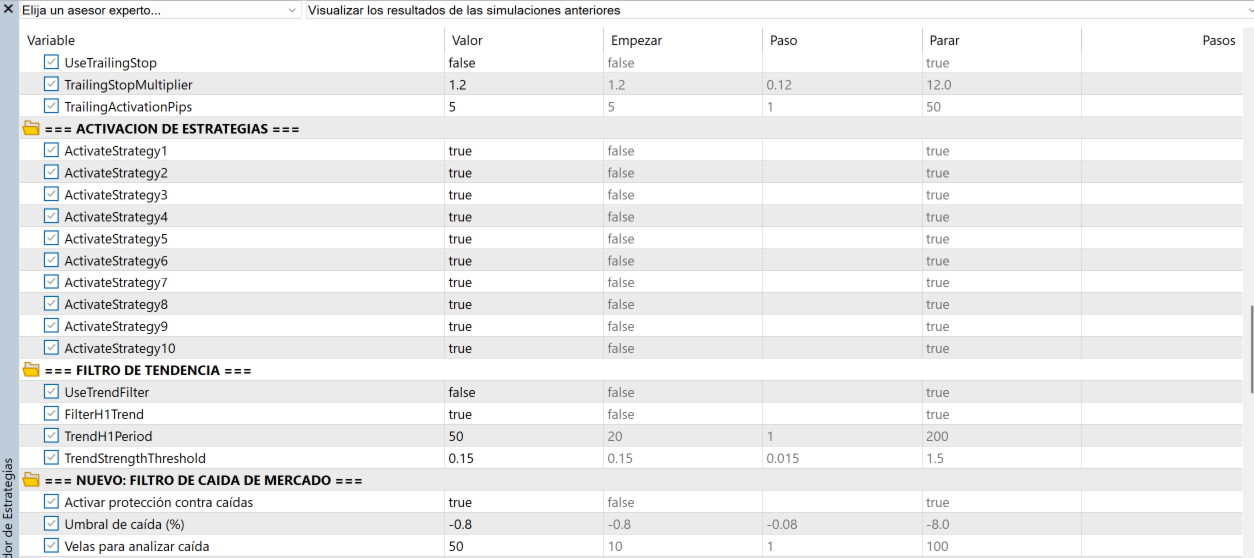Viewport: 1254px width, 558px height.
Task: Click the vertical scrollbar thumb
Action: point(1250,350)
